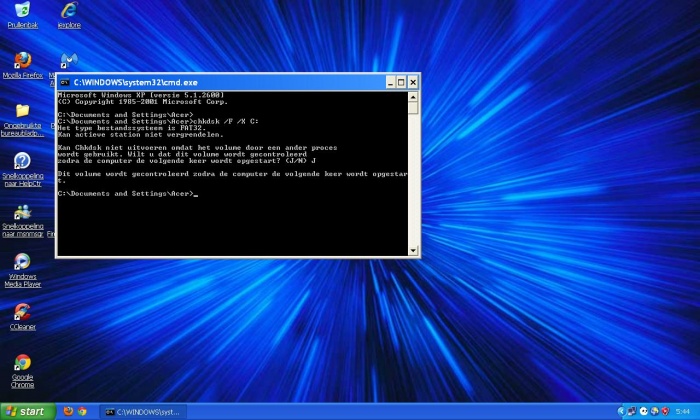Launch Mozilla Firefox from the desktop
700x420 pixels.
point(22,65)
